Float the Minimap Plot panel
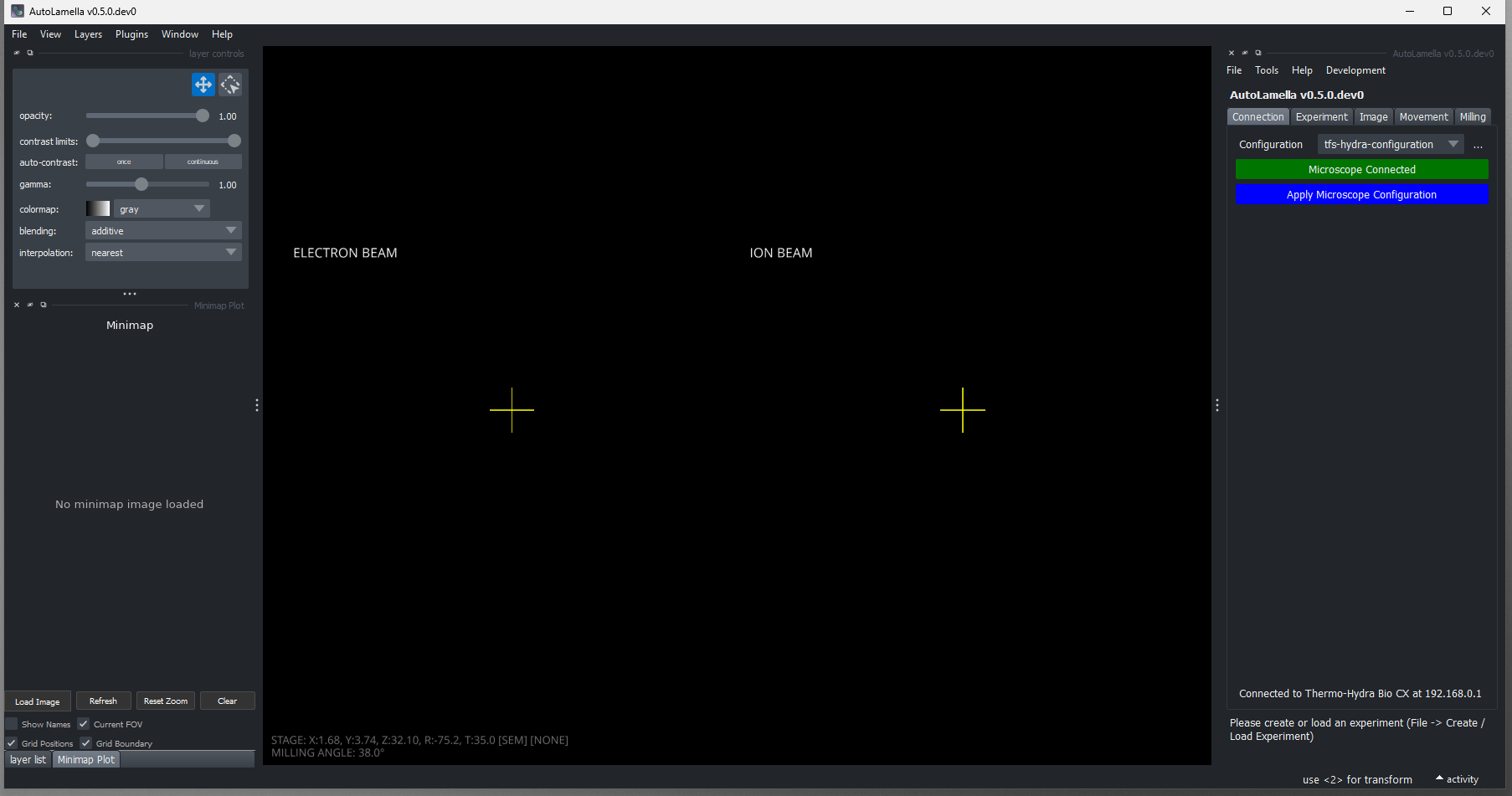Viewport: 1512px width, 796px height. (44, 305)
